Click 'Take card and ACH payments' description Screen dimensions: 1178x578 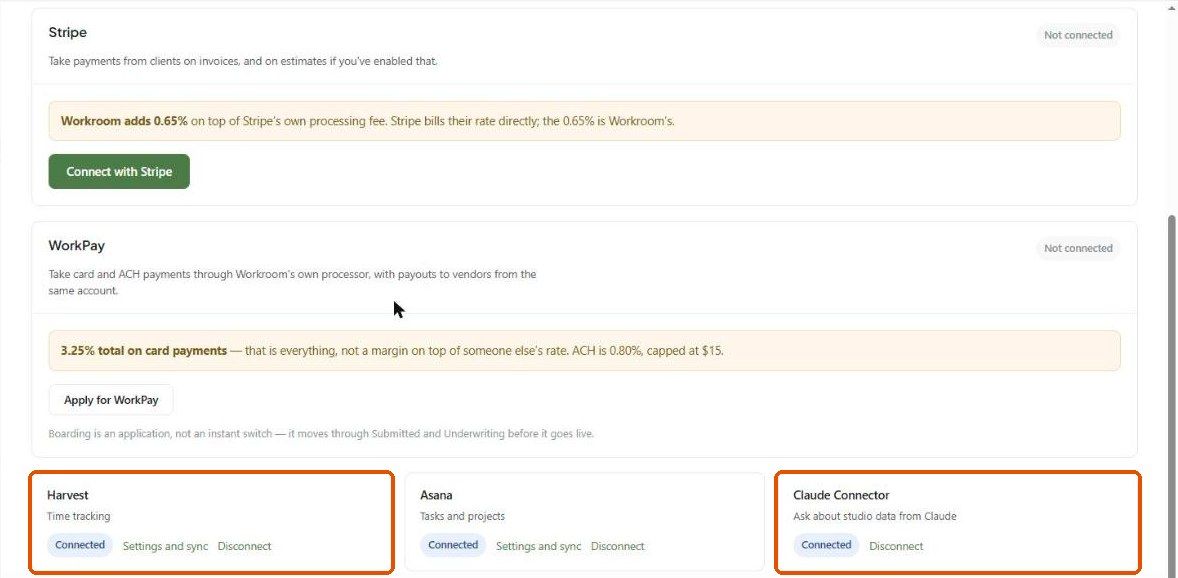pyautogui.click(x=293, y=283)
